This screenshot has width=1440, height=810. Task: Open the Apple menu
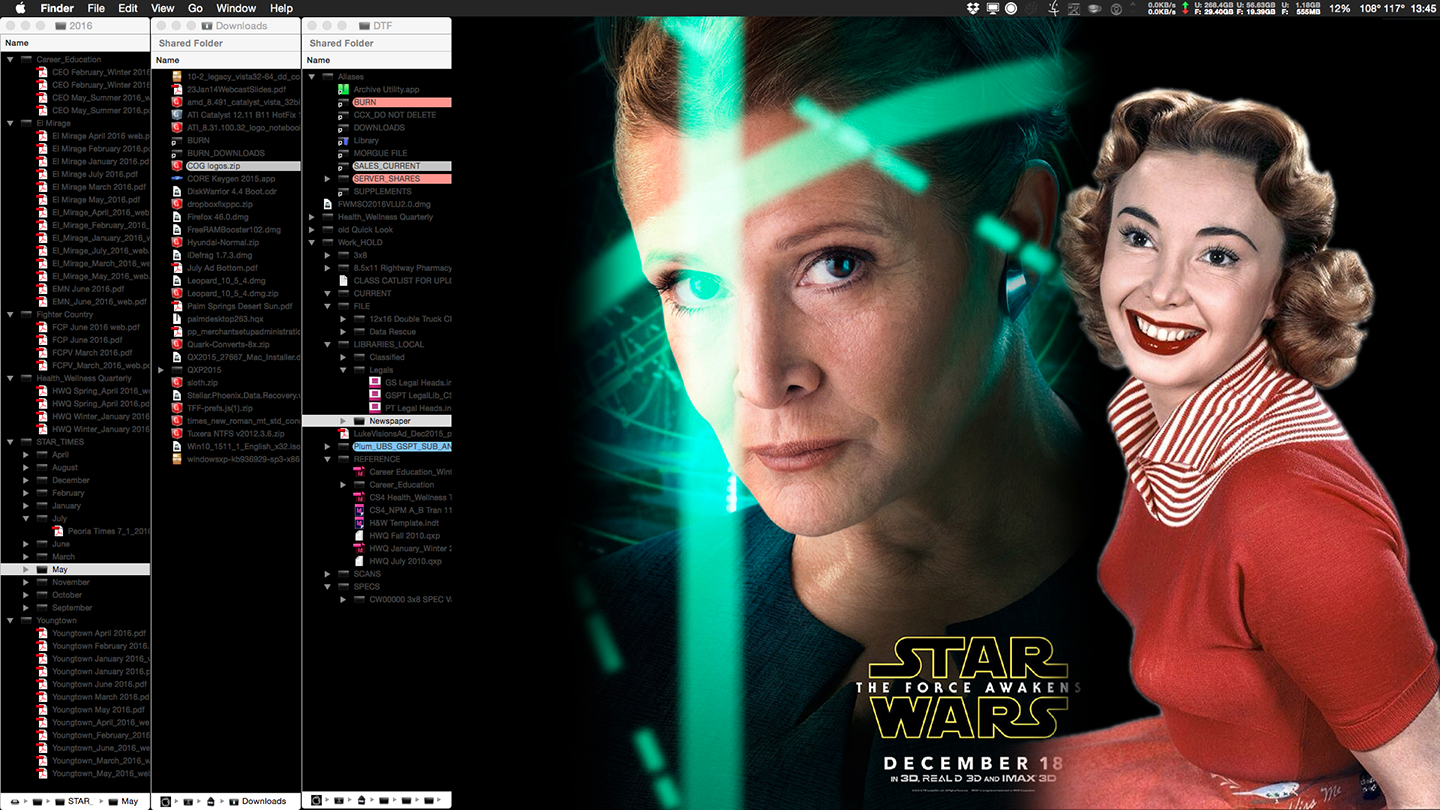click(20, 8)
